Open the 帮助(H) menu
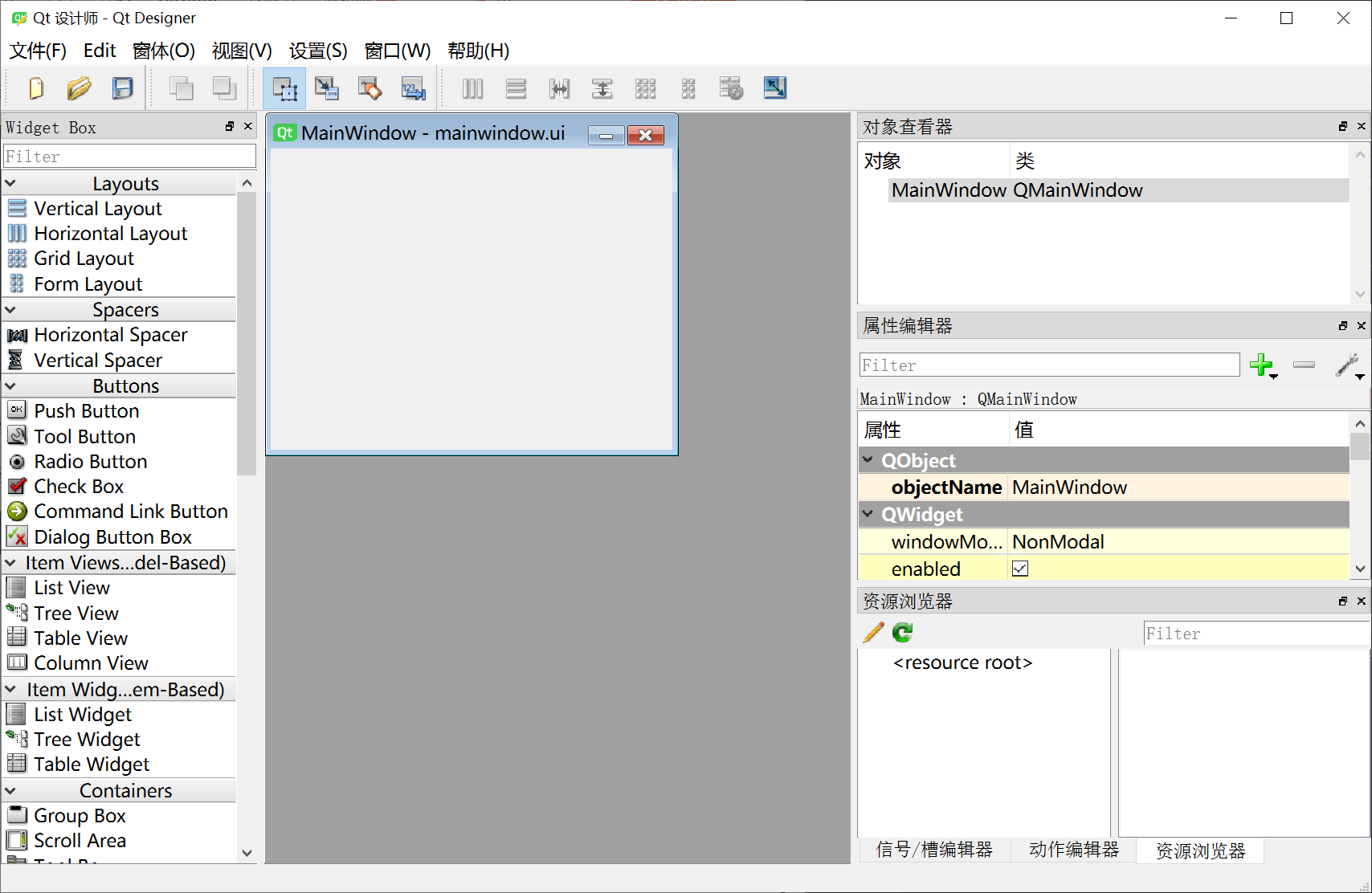The width and height of the screenshot is (1372, 893). click(479, 51)
